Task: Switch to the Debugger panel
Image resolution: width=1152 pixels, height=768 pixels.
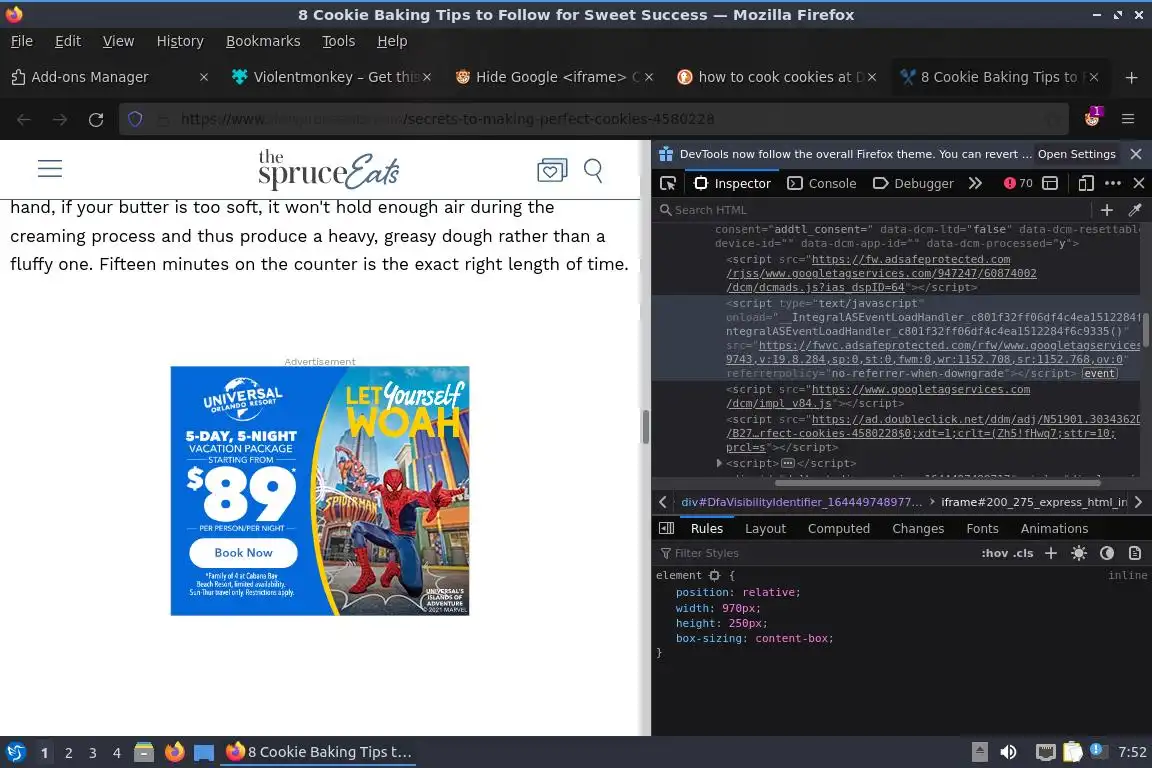Action: coord(913,183)
